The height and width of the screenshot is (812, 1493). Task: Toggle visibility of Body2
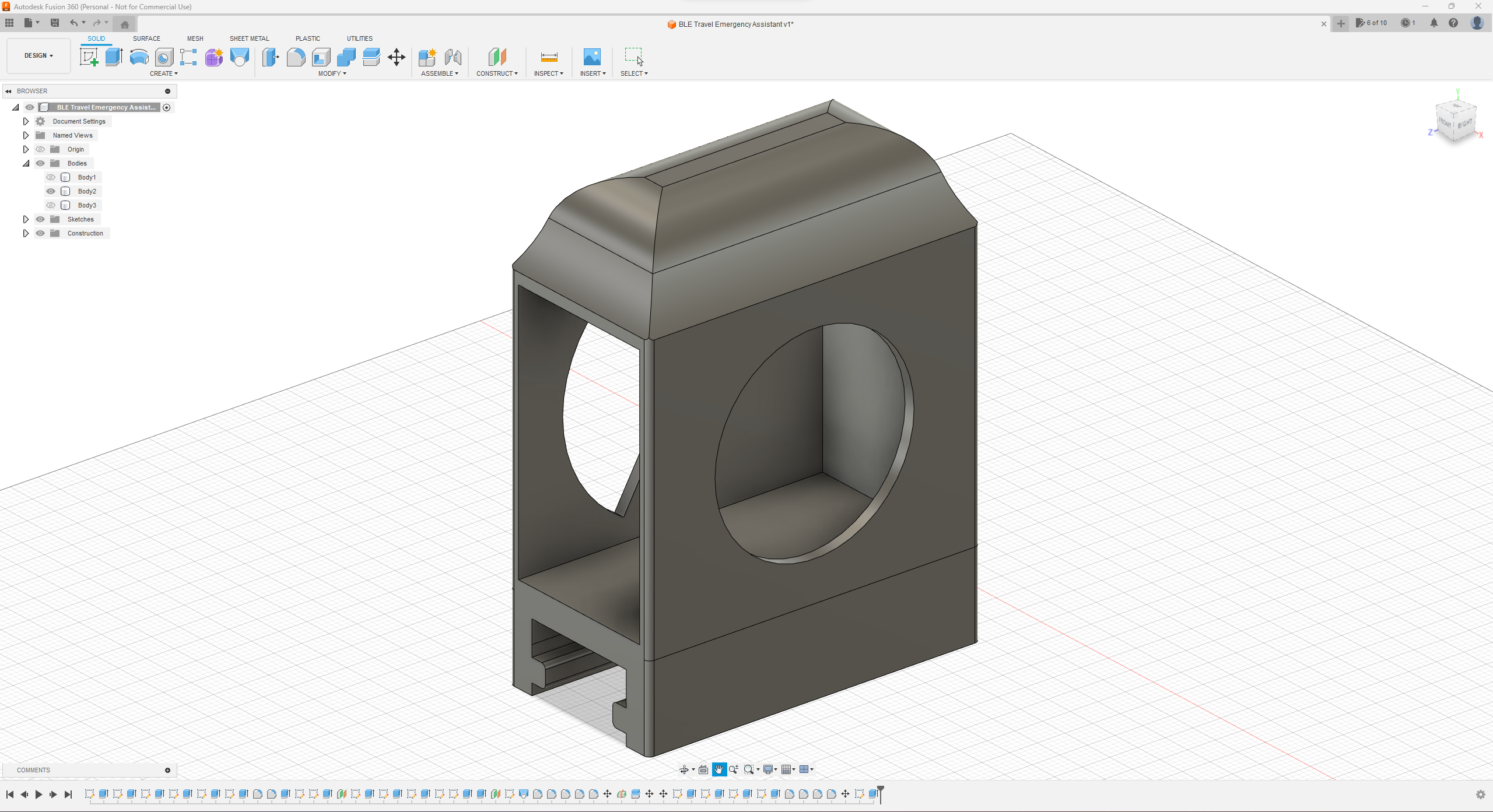click(51, 191)
